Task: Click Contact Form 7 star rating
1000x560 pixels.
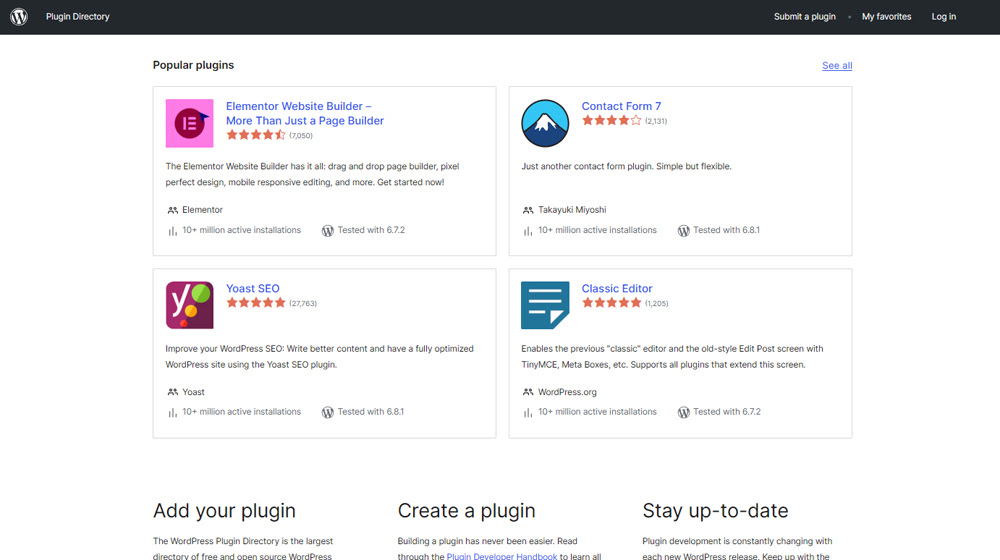Action: pyautogui.click(x=612, y=121)
